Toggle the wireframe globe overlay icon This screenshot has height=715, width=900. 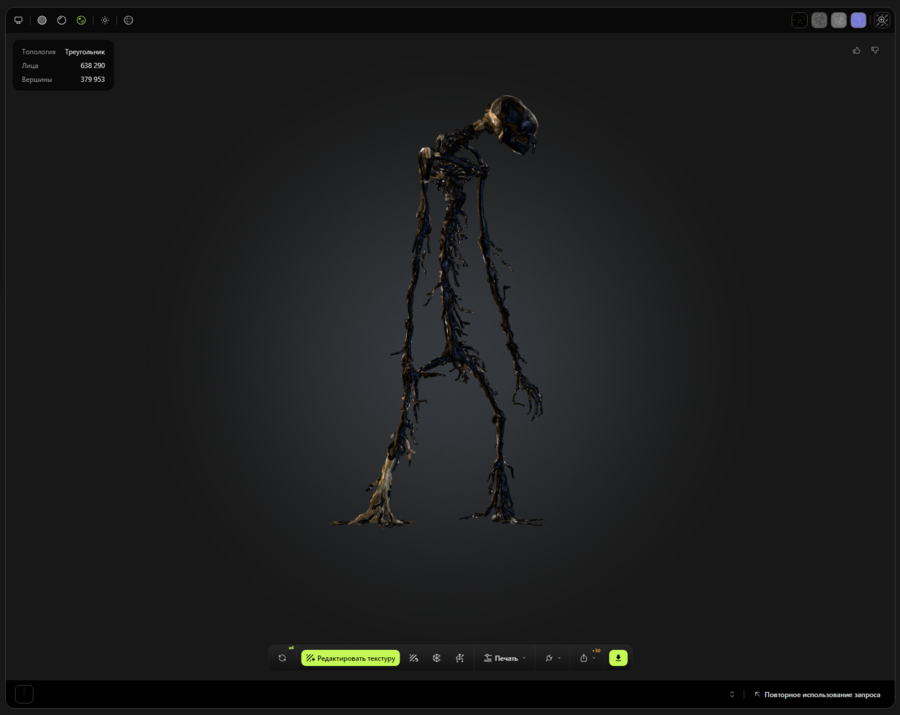(x=129, y=20)
